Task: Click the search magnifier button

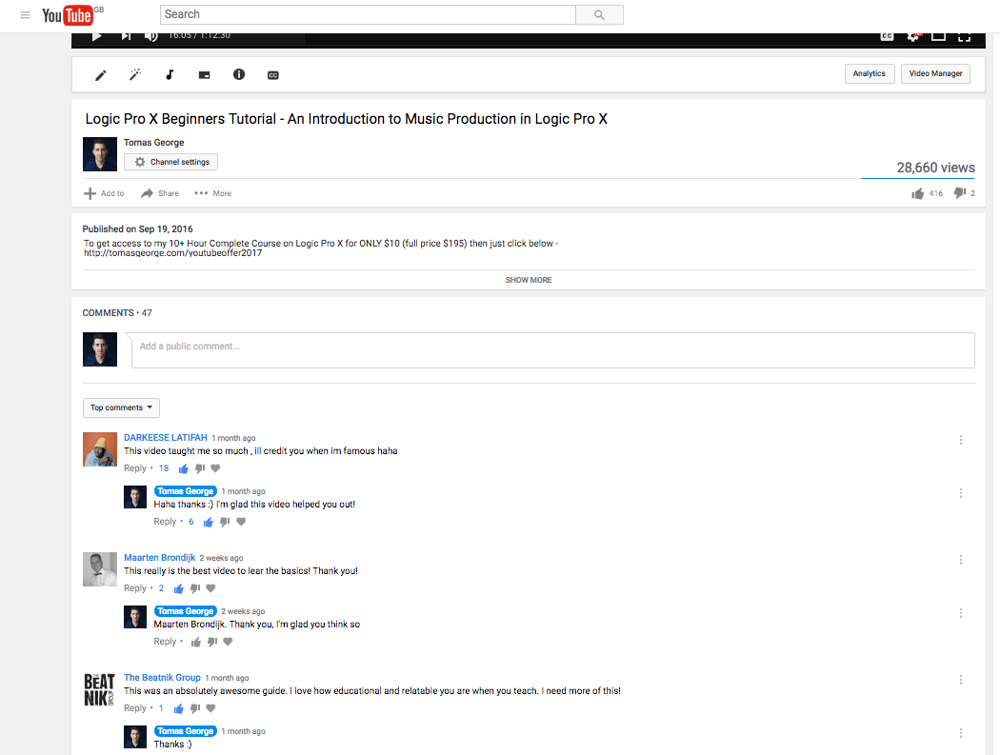Action: (599, 15)
